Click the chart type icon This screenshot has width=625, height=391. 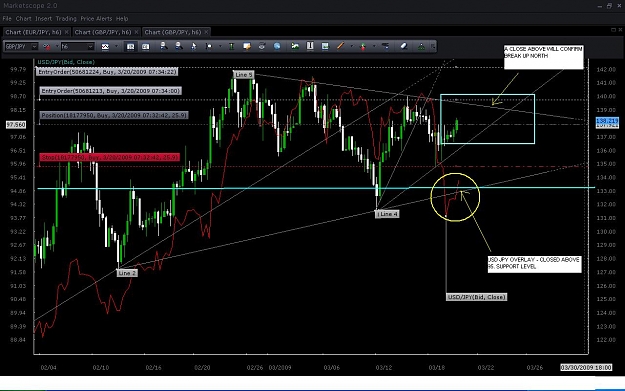point(105,47)
